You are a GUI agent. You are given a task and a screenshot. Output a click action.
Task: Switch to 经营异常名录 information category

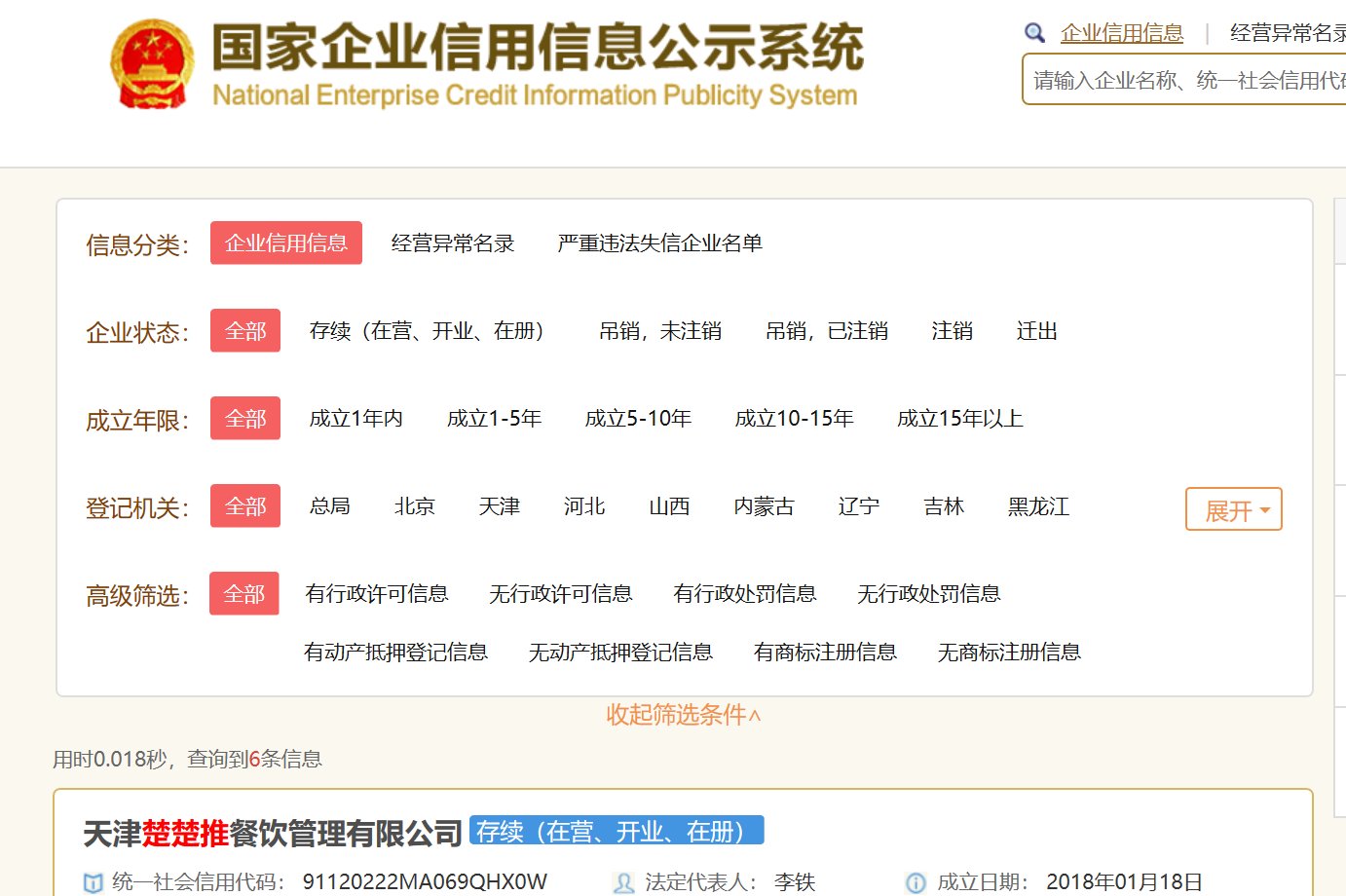tap(452, 243)
